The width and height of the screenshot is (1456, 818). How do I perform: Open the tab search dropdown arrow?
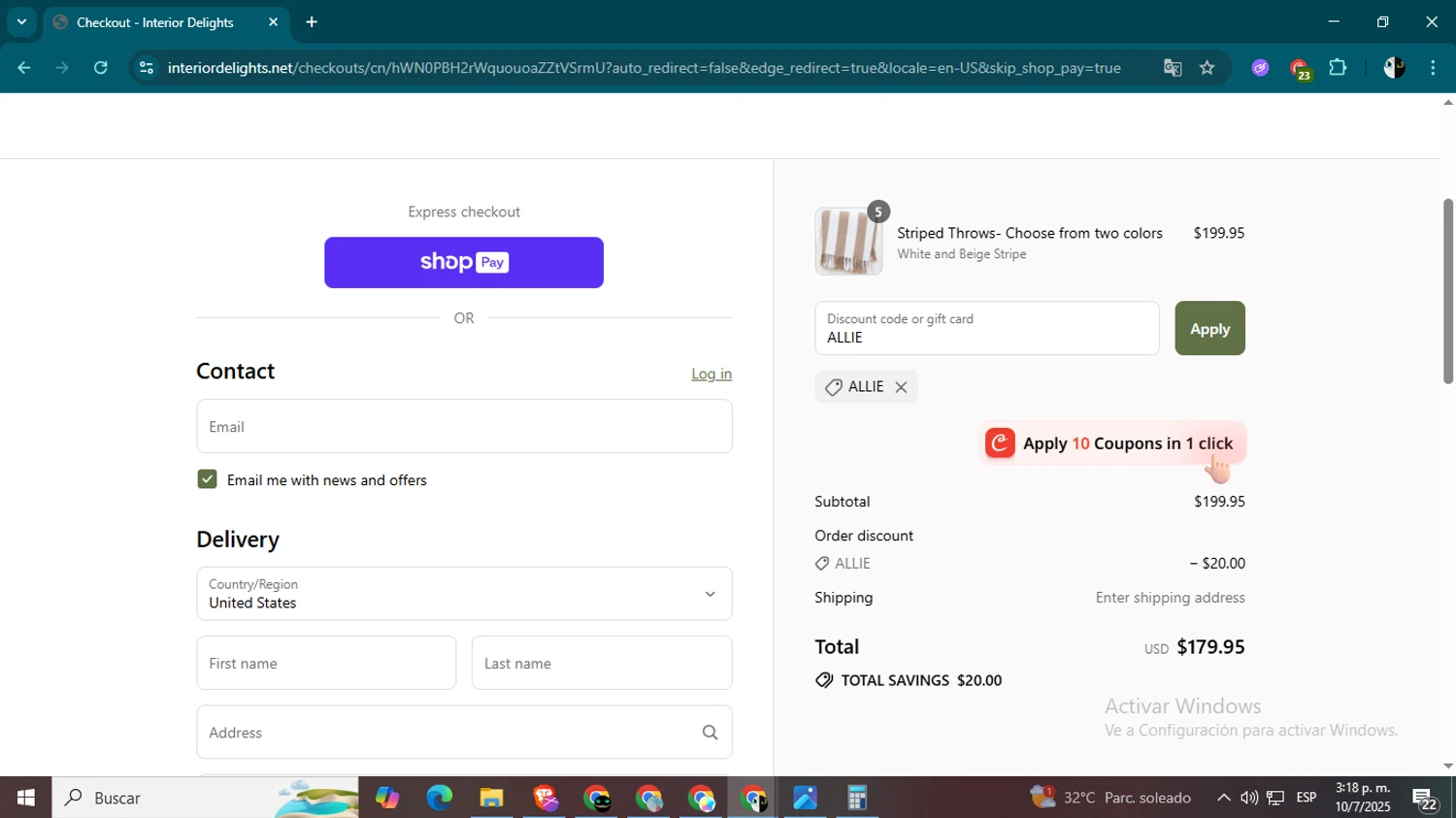pos(21,21)
